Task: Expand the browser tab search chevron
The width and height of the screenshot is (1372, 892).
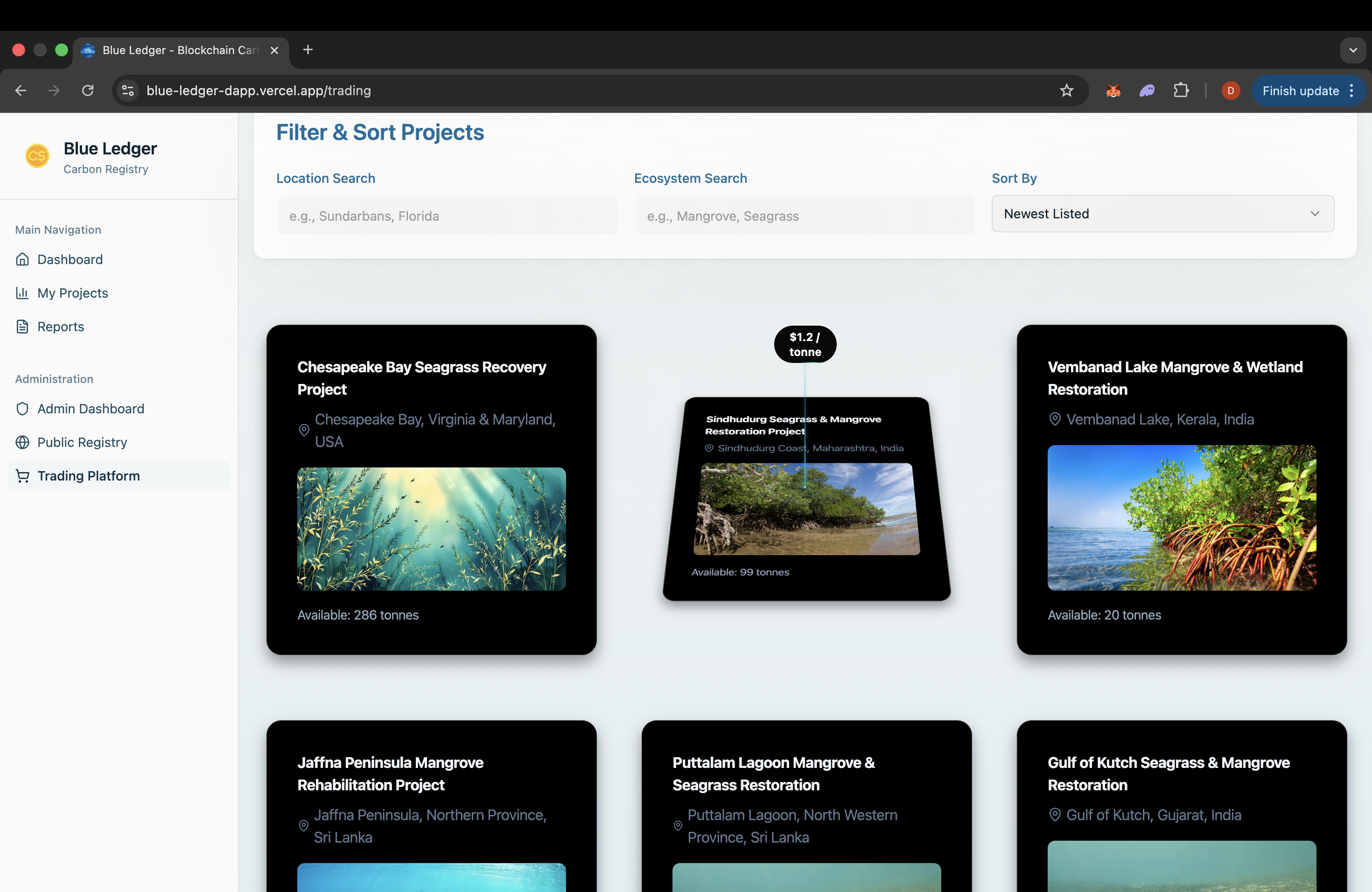Action: click(x=1352, y=50)
